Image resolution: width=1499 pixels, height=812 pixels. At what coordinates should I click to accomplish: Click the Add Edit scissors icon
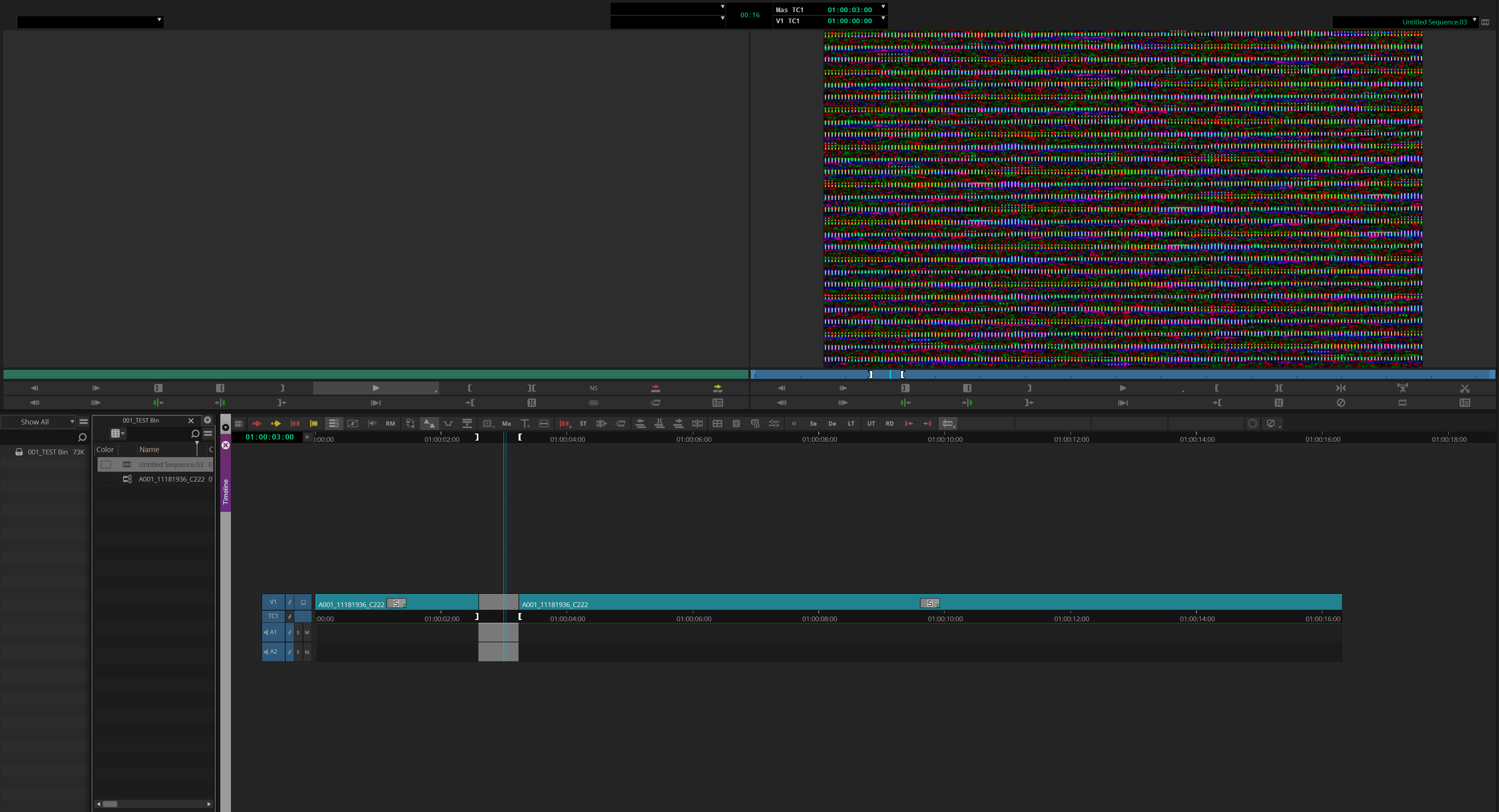[x=1465, y=388]
